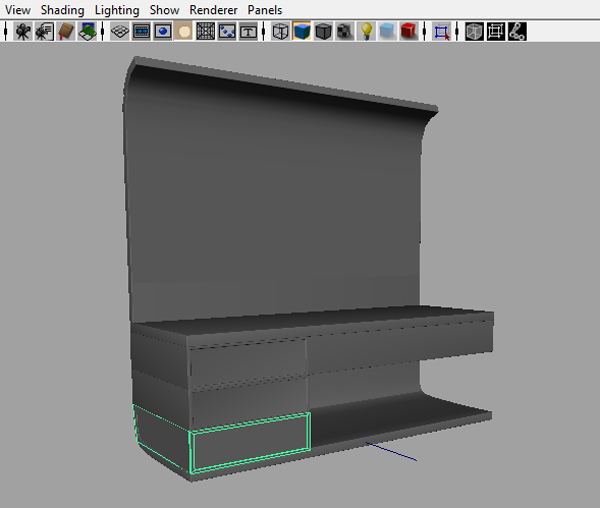Click the Image Plane icon
The width and height of the screenshot is (600, 508).
(87, 31)
